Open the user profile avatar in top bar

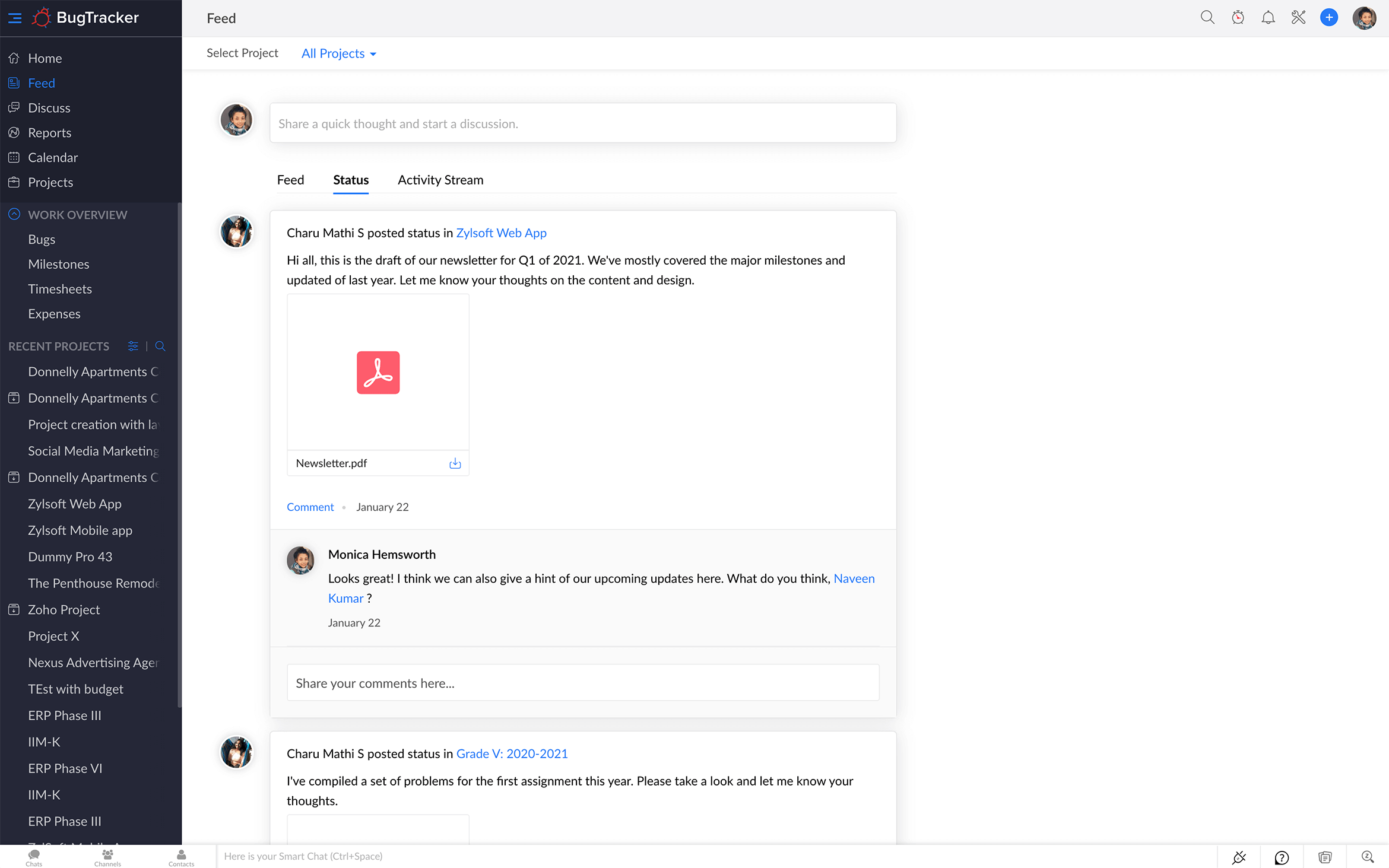click(1364, 18)
